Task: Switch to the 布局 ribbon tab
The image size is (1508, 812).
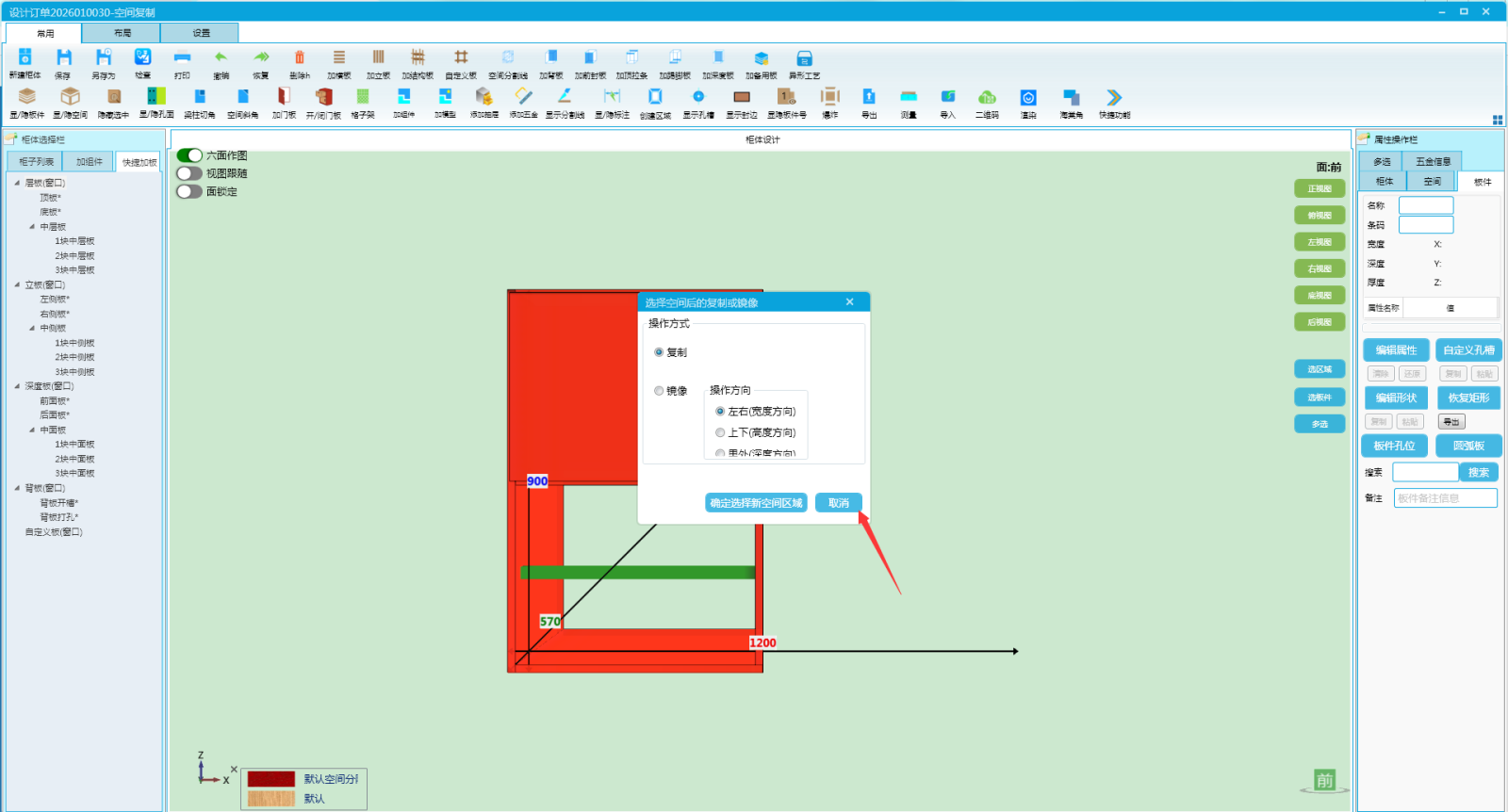Action: click(123, 33)
